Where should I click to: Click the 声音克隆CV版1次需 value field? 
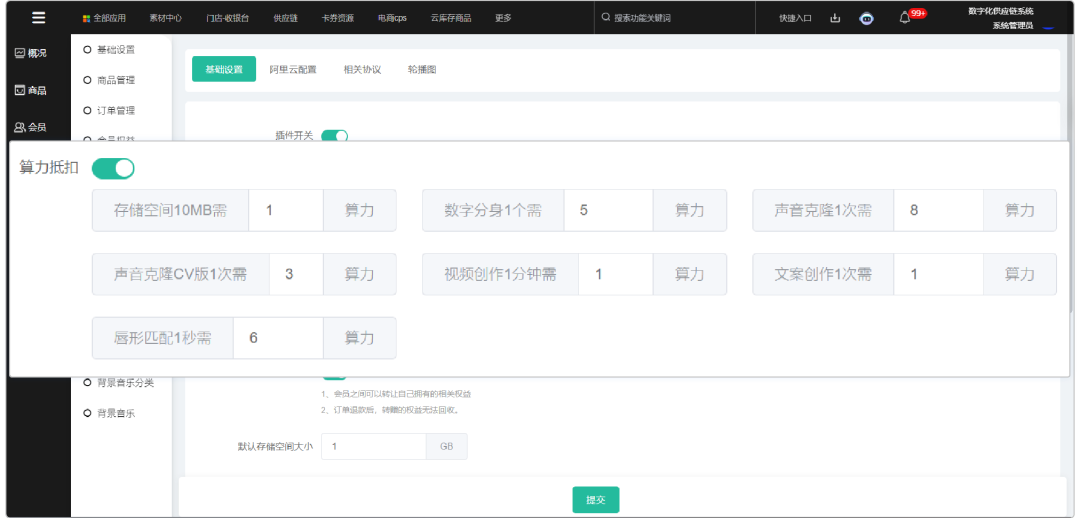[x=296, y=274]
